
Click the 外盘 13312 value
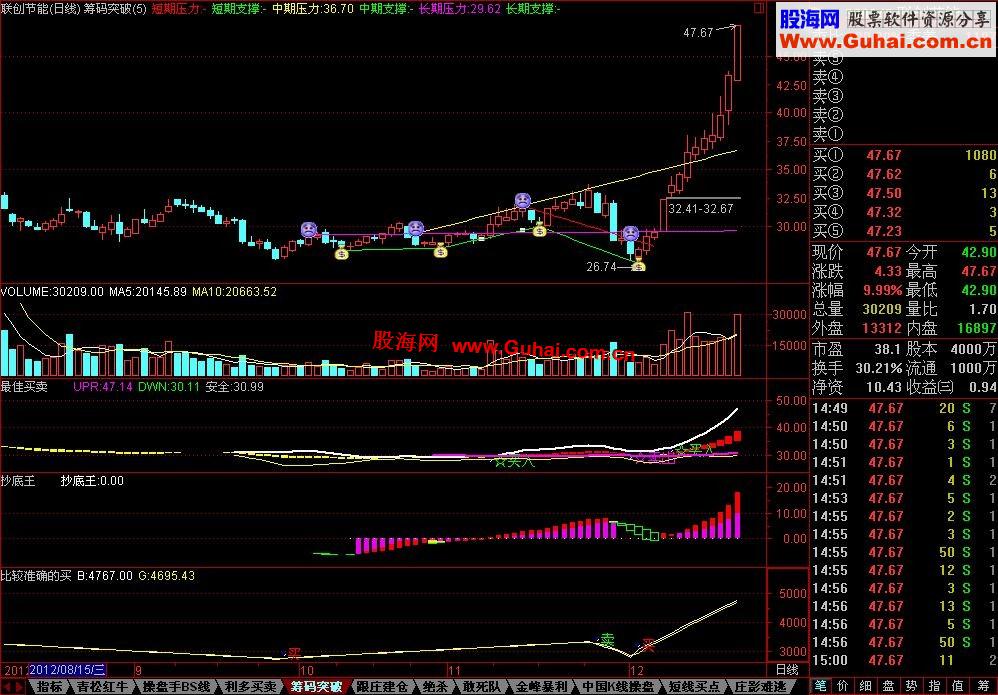882,328
